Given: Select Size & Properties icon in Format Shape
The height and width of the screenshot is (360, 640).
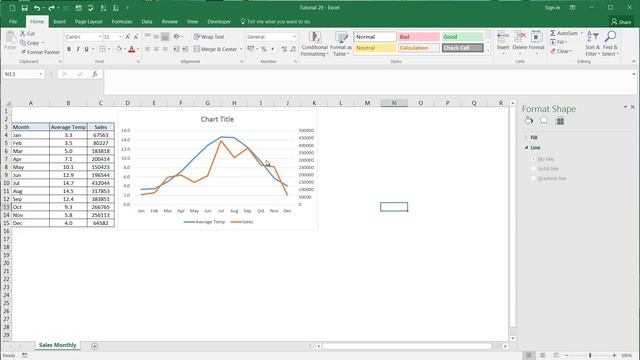Looking at the screenshot, I should pyautogui.click(x=560, y=121).
